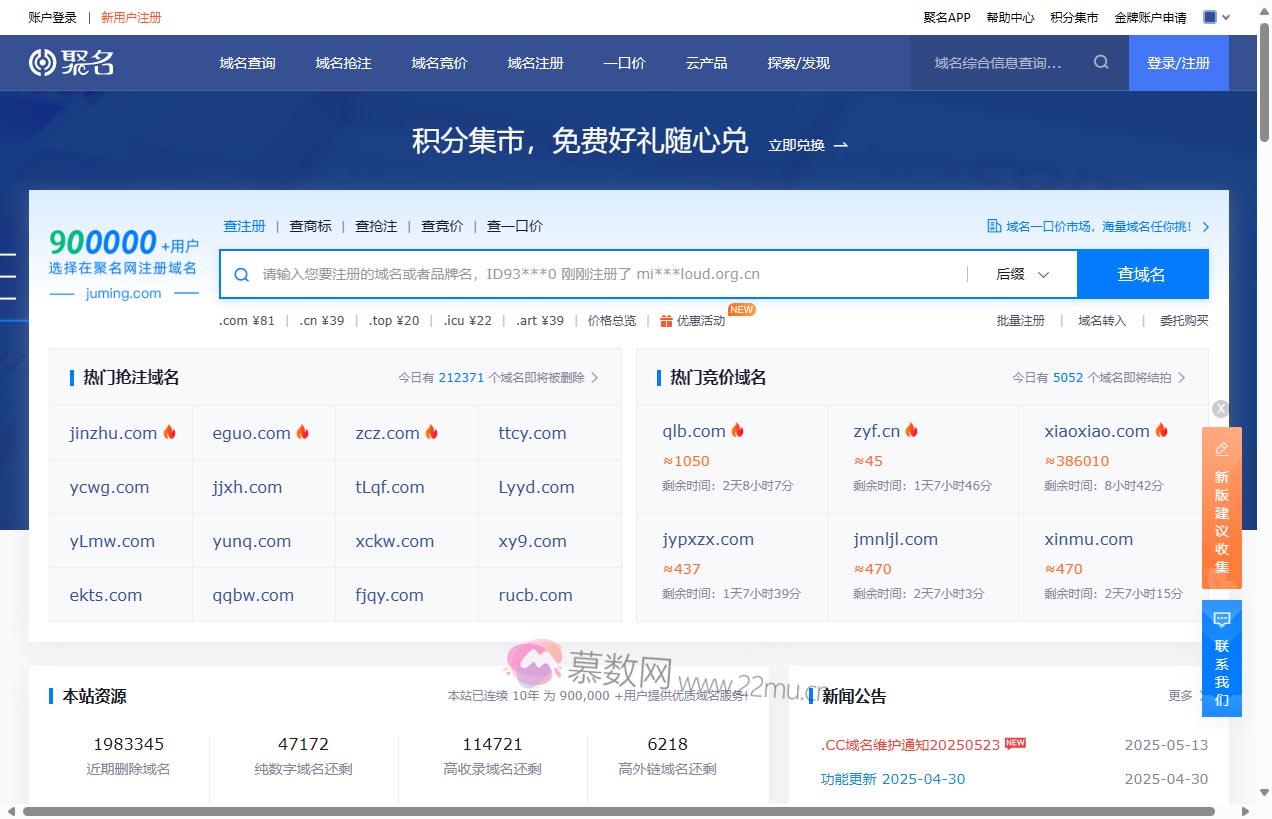Click the search magnifier icon in navbar
The width and height of the screenshot is (1272, 819).
1100,62
